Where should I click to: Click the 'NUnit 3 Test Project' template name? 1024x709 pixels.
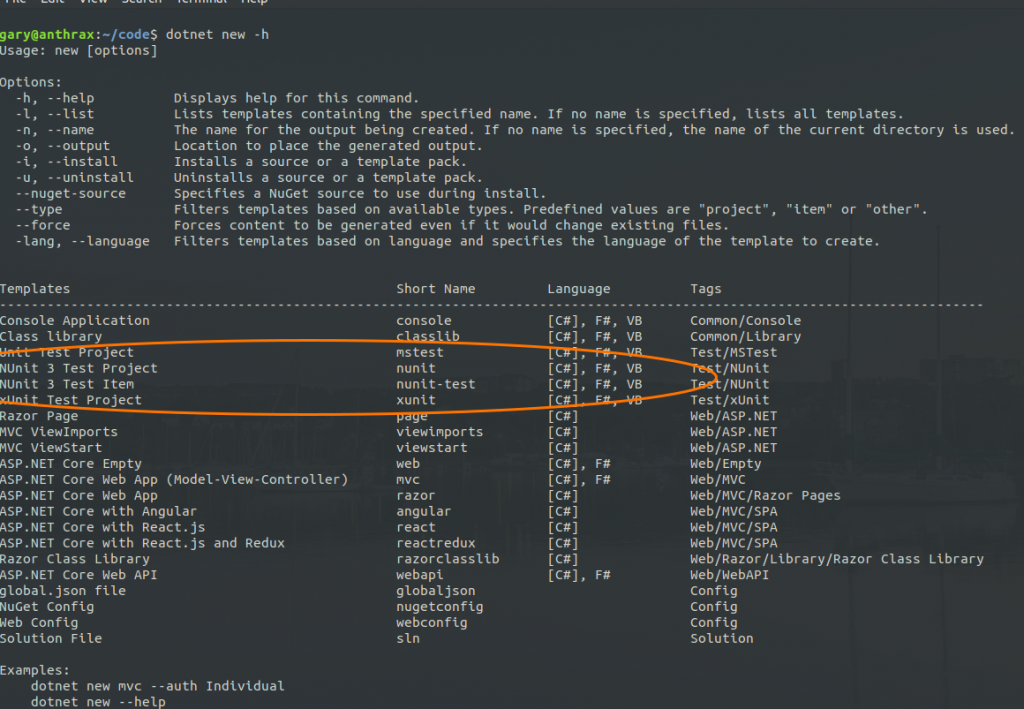coord(78,368)
